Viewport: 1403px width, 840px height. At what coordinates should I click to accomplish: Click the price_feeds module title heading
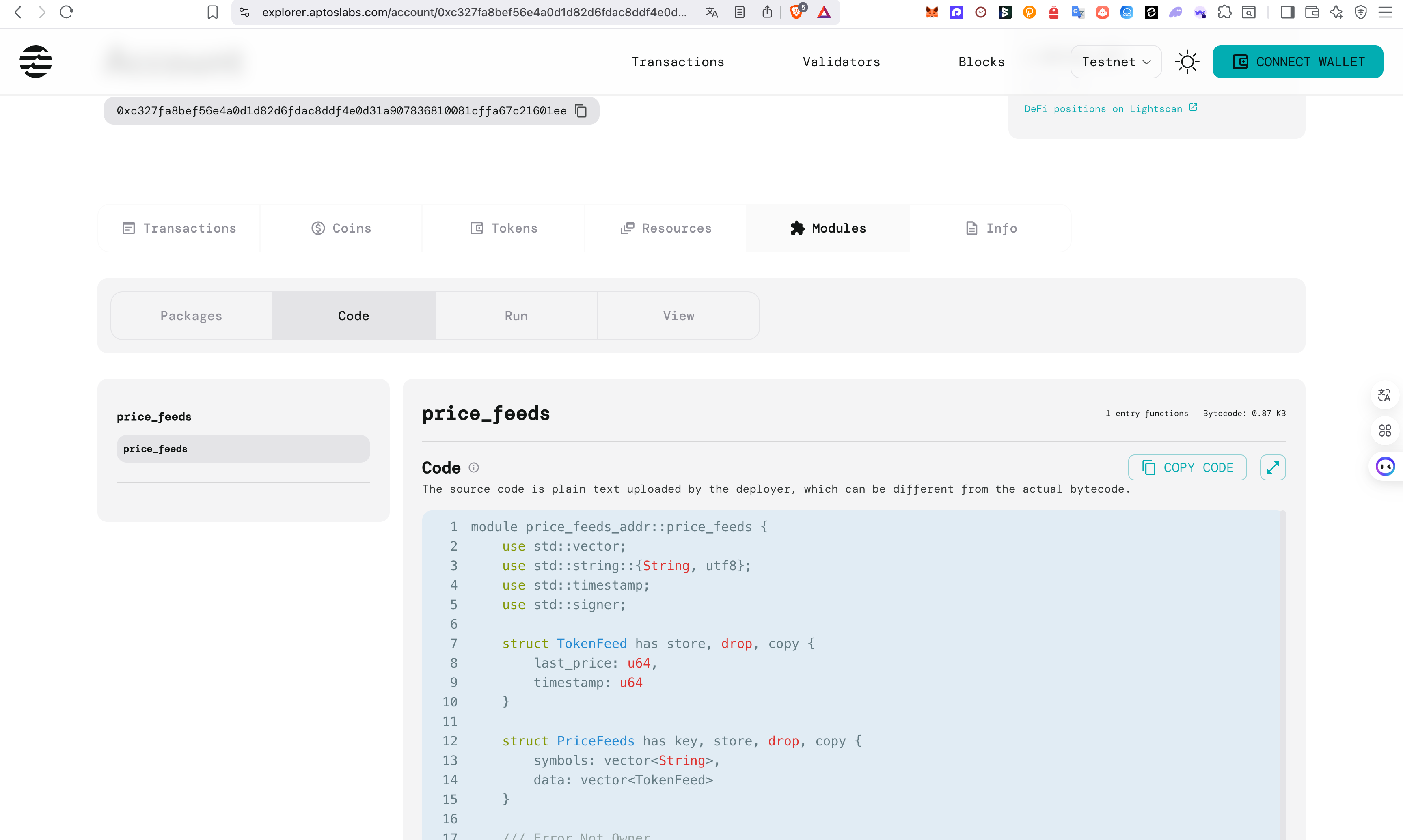coord(486,414)
